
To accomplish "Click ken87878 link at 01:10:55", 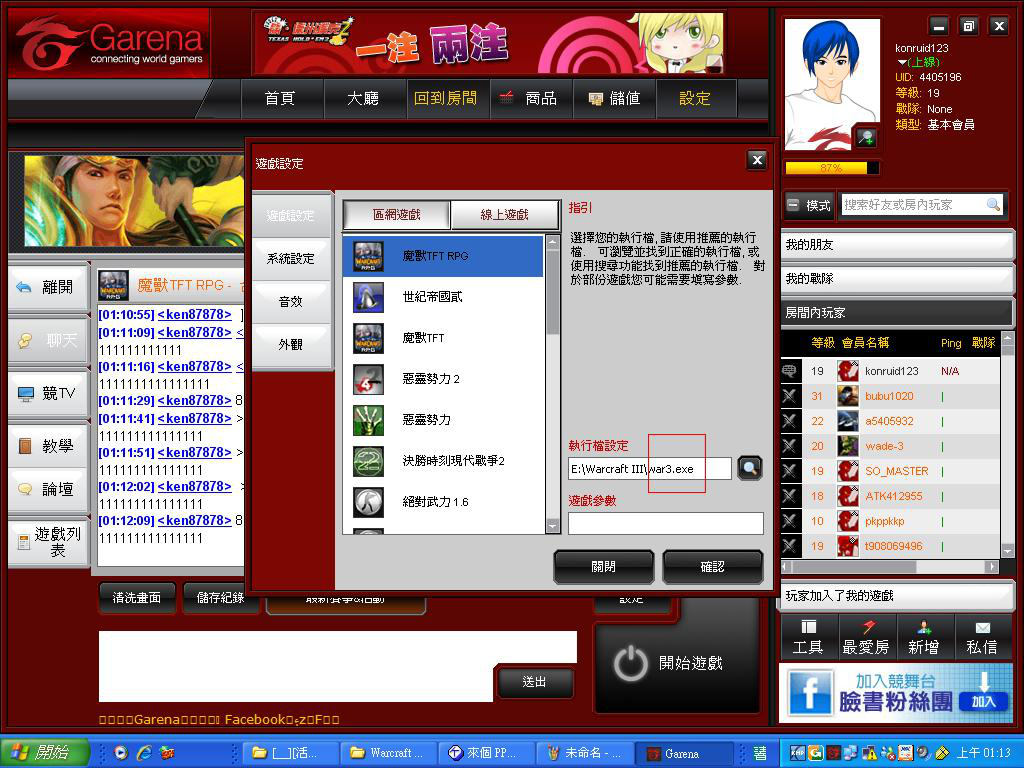I will point(195,315).
